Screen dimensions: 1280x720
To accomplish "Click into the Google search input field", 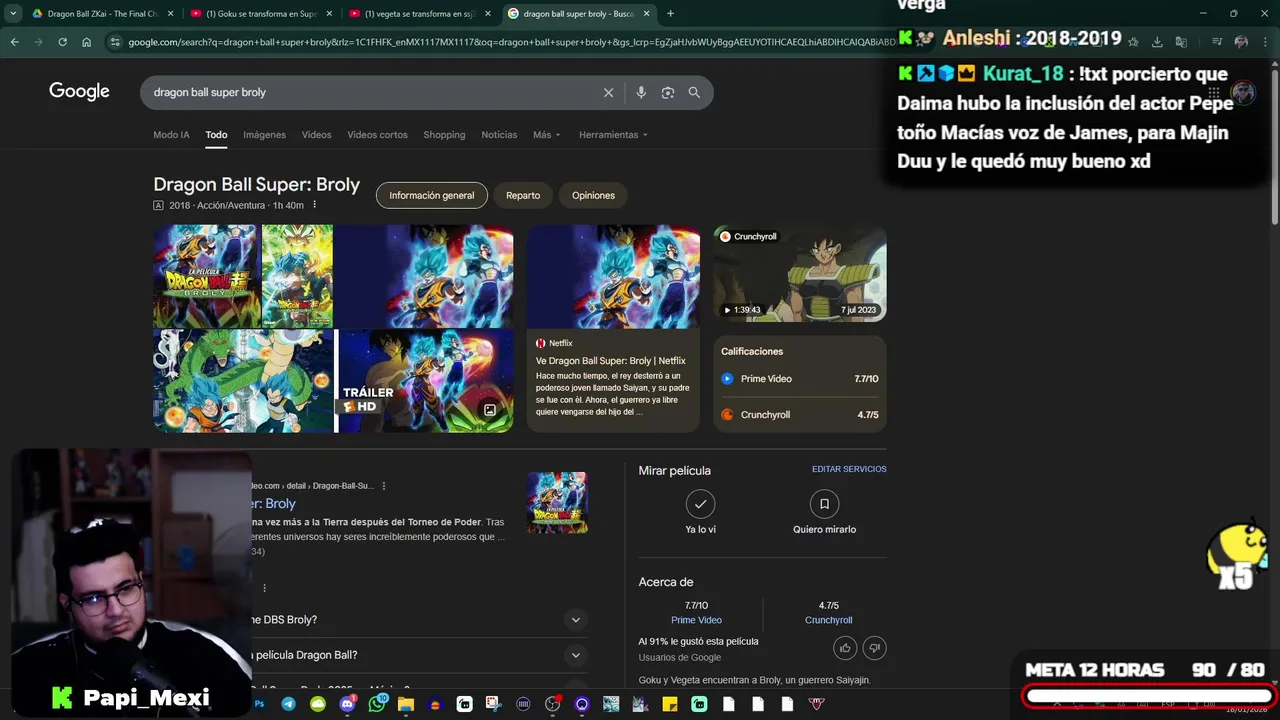I will pyautogui.click(x=375, y=92).
